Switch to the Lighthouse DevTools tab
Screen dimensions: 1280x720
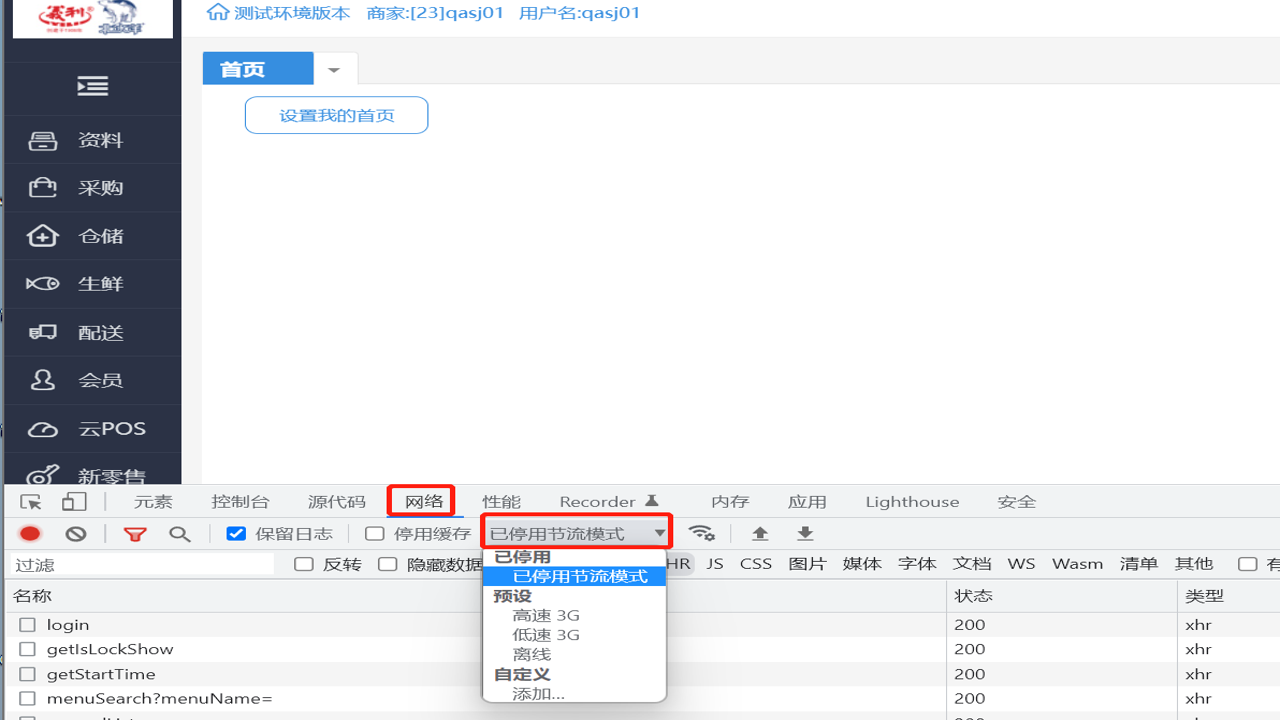click(912, 502)
